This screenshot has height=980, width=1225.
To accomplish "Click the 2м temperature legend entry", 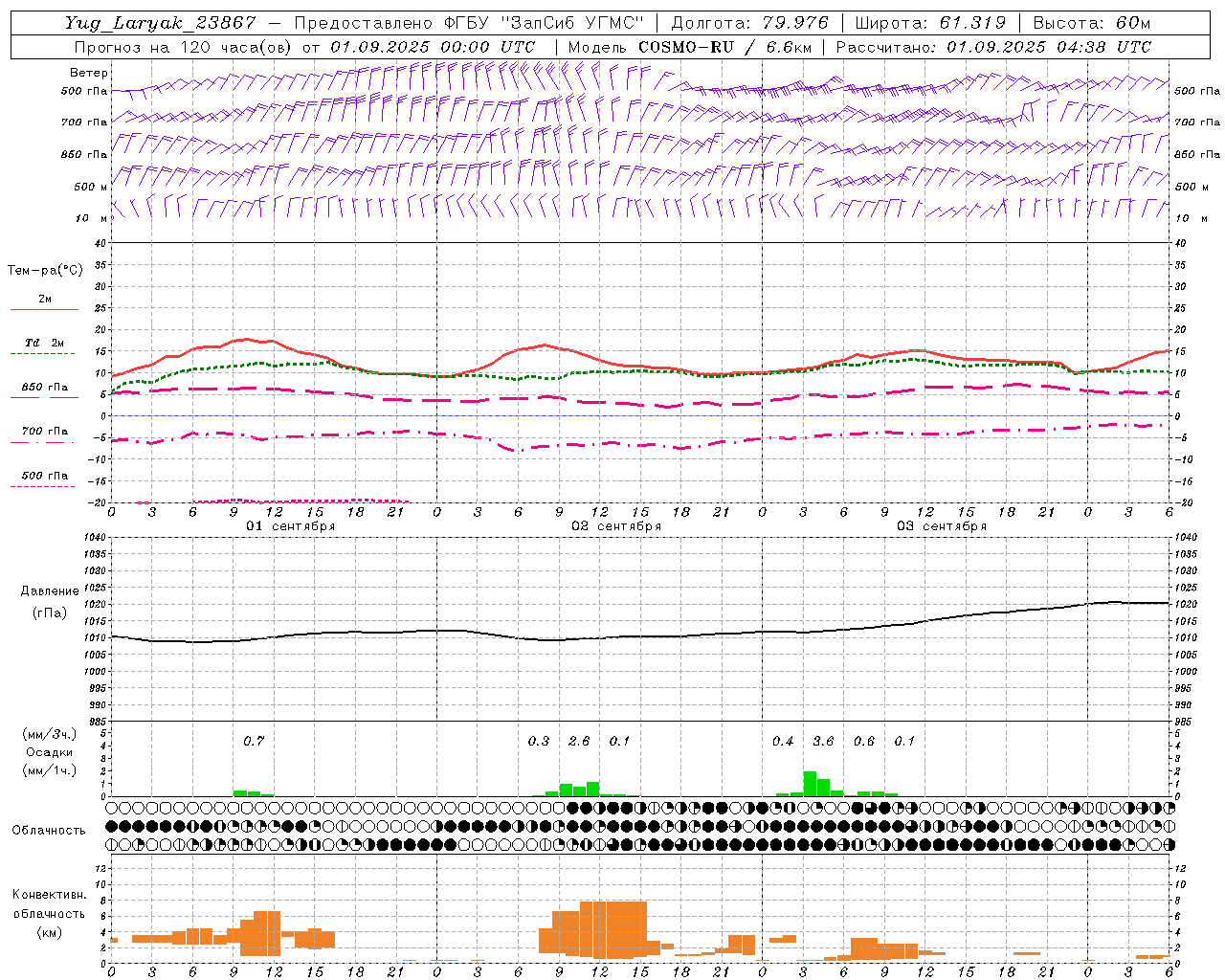I will pos(45,299).
